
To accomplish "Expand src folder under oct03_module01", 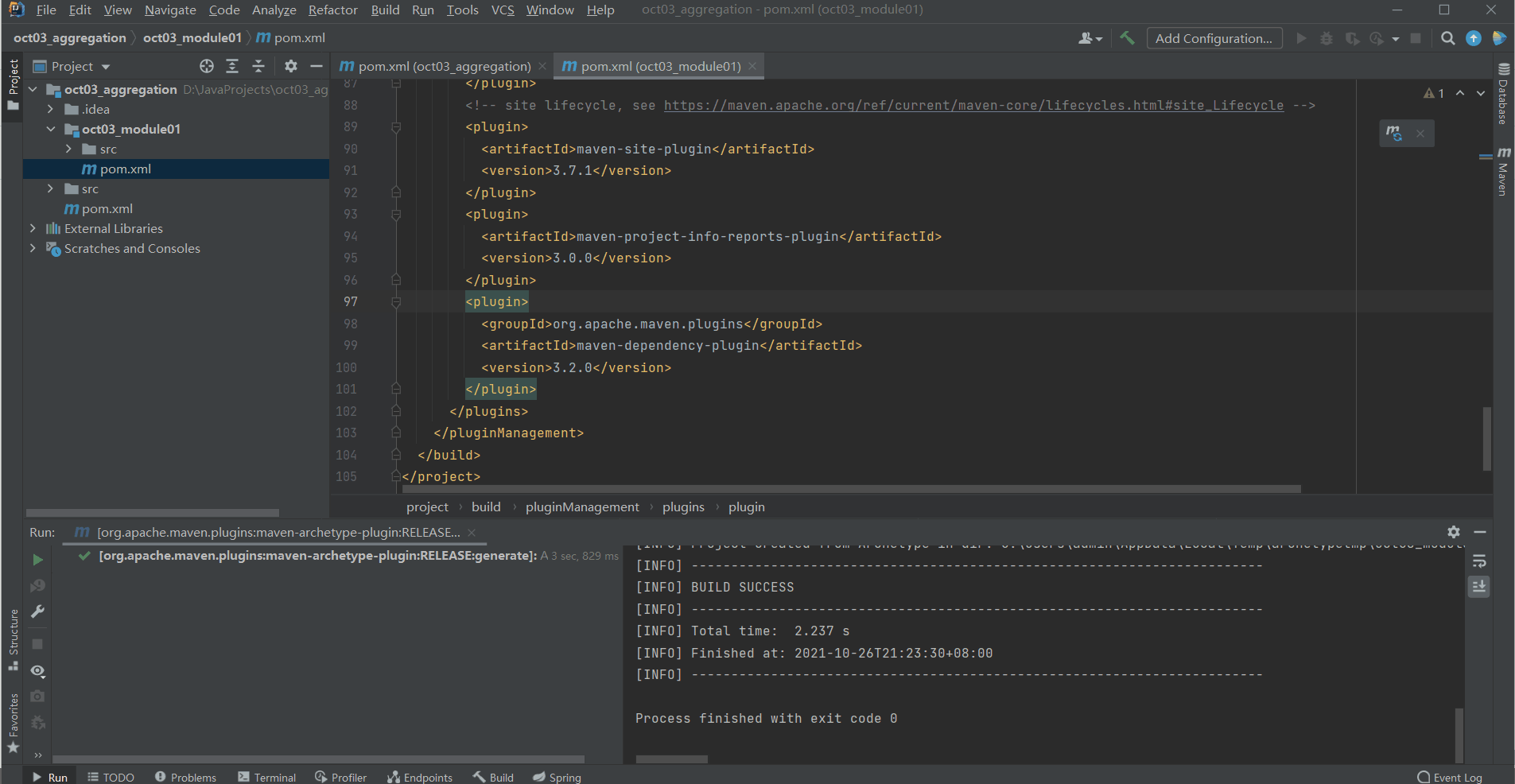I will (68, 149).
